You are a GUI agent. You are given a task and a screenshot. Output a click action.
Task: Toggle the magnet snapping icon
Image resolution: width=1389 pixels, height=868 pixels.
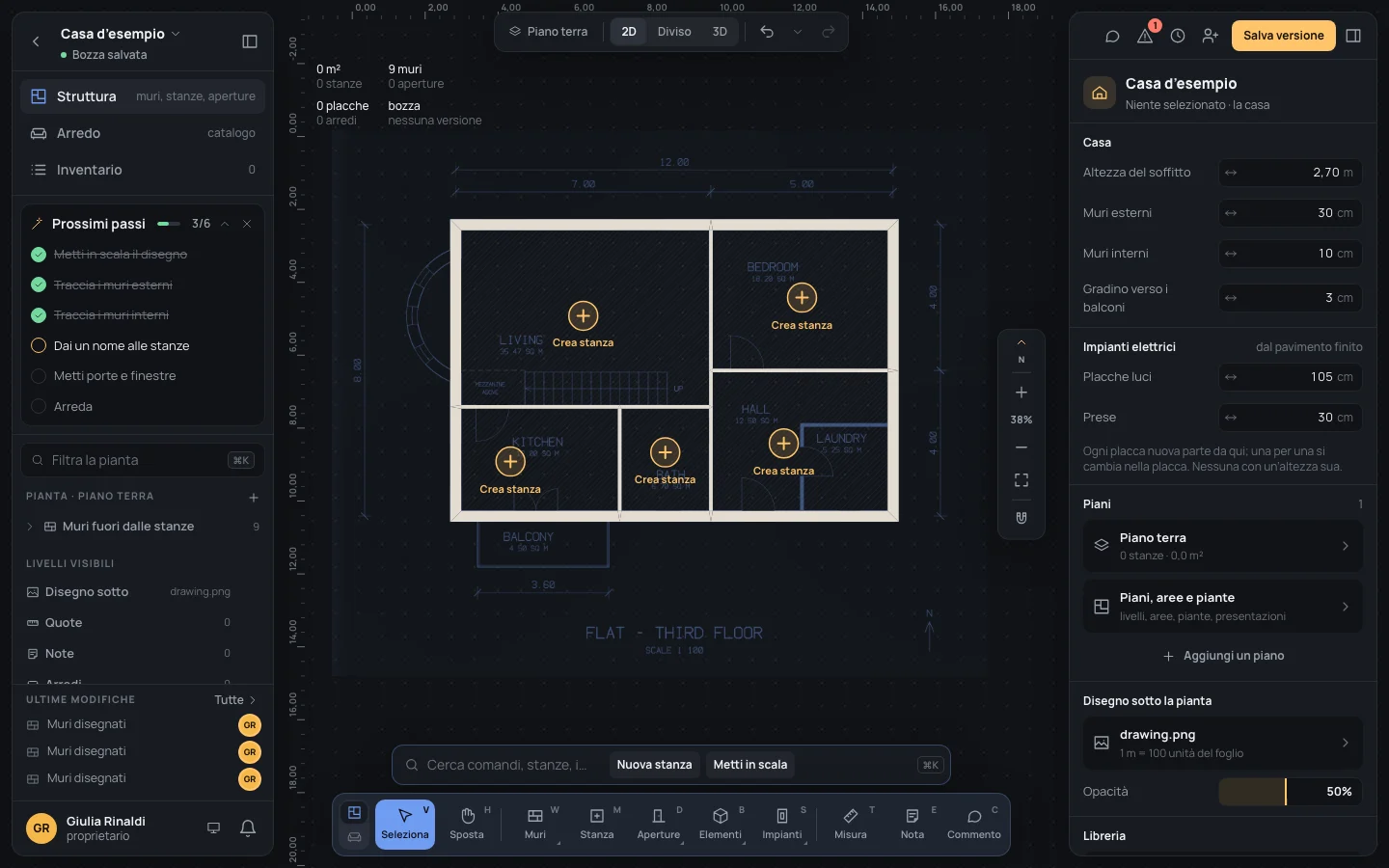point(1021,518)
